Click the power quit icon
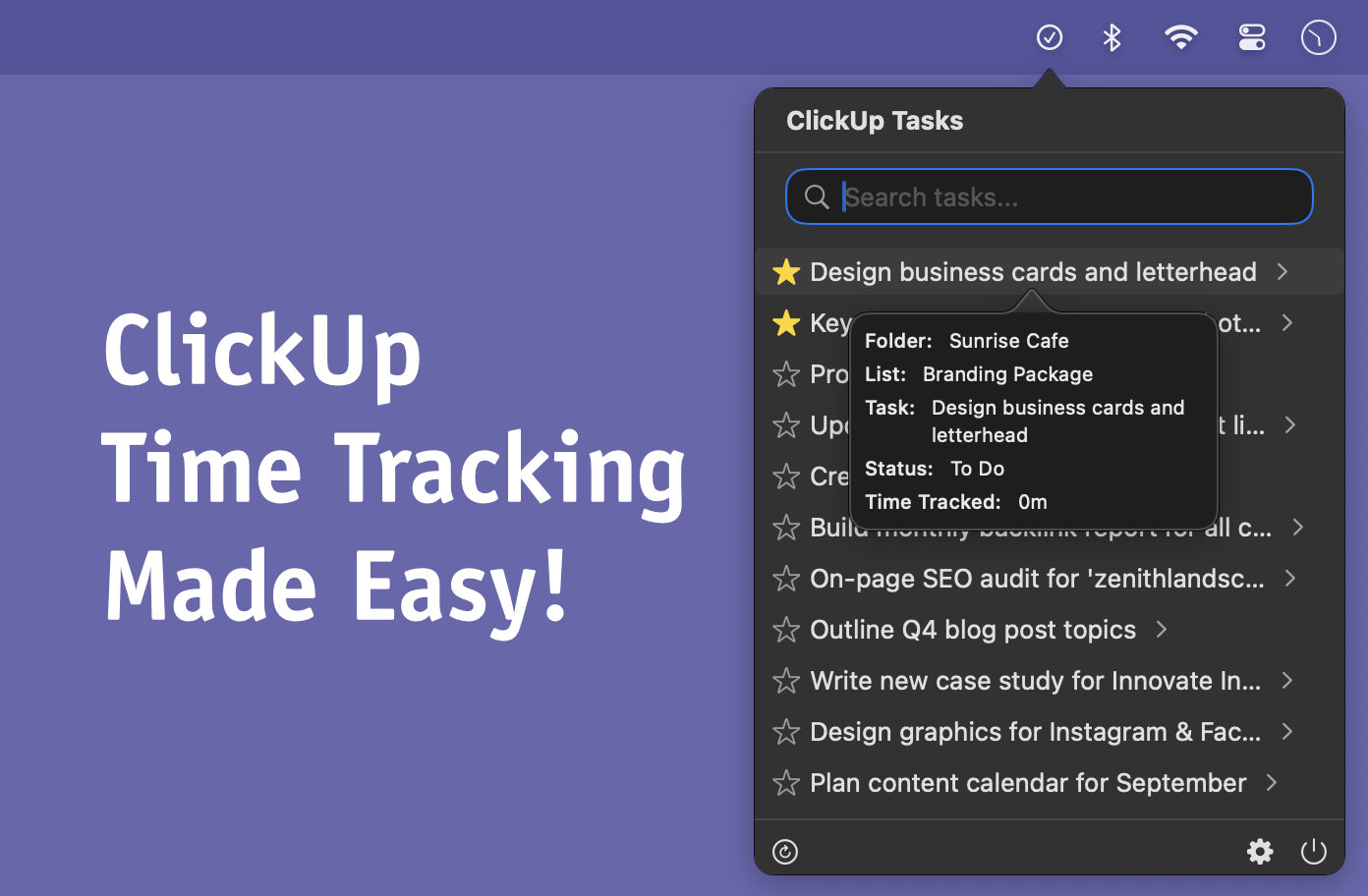Screen dimensions: 1368x896 [1313, 852]
